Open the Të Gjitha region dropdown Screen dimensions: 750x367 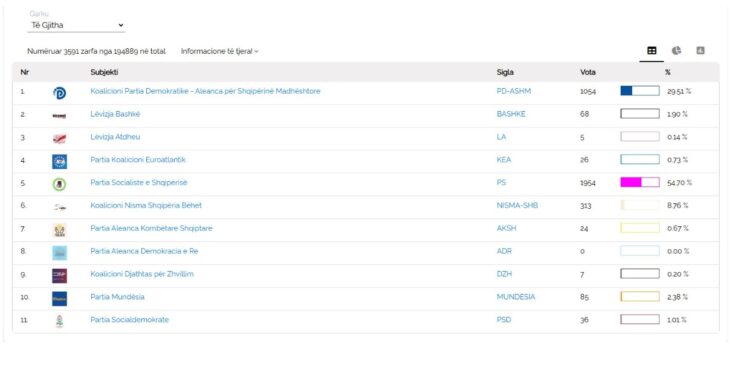coord(76,25)
